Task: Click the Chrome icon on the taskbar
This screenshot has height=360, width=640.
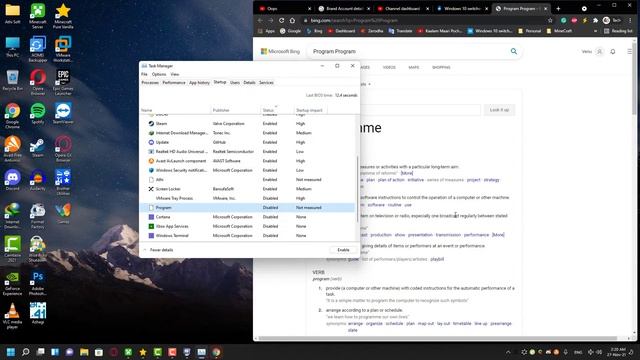Action: [x=216, y=352]
